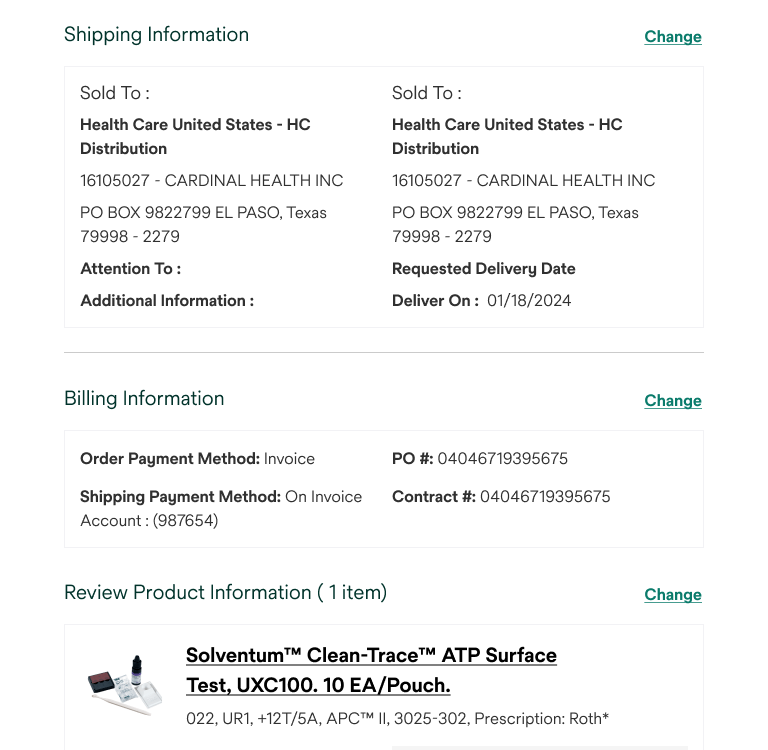Click the Sold To label above Attention To
This screenshot has height=750, width=768.
(114, 93)
